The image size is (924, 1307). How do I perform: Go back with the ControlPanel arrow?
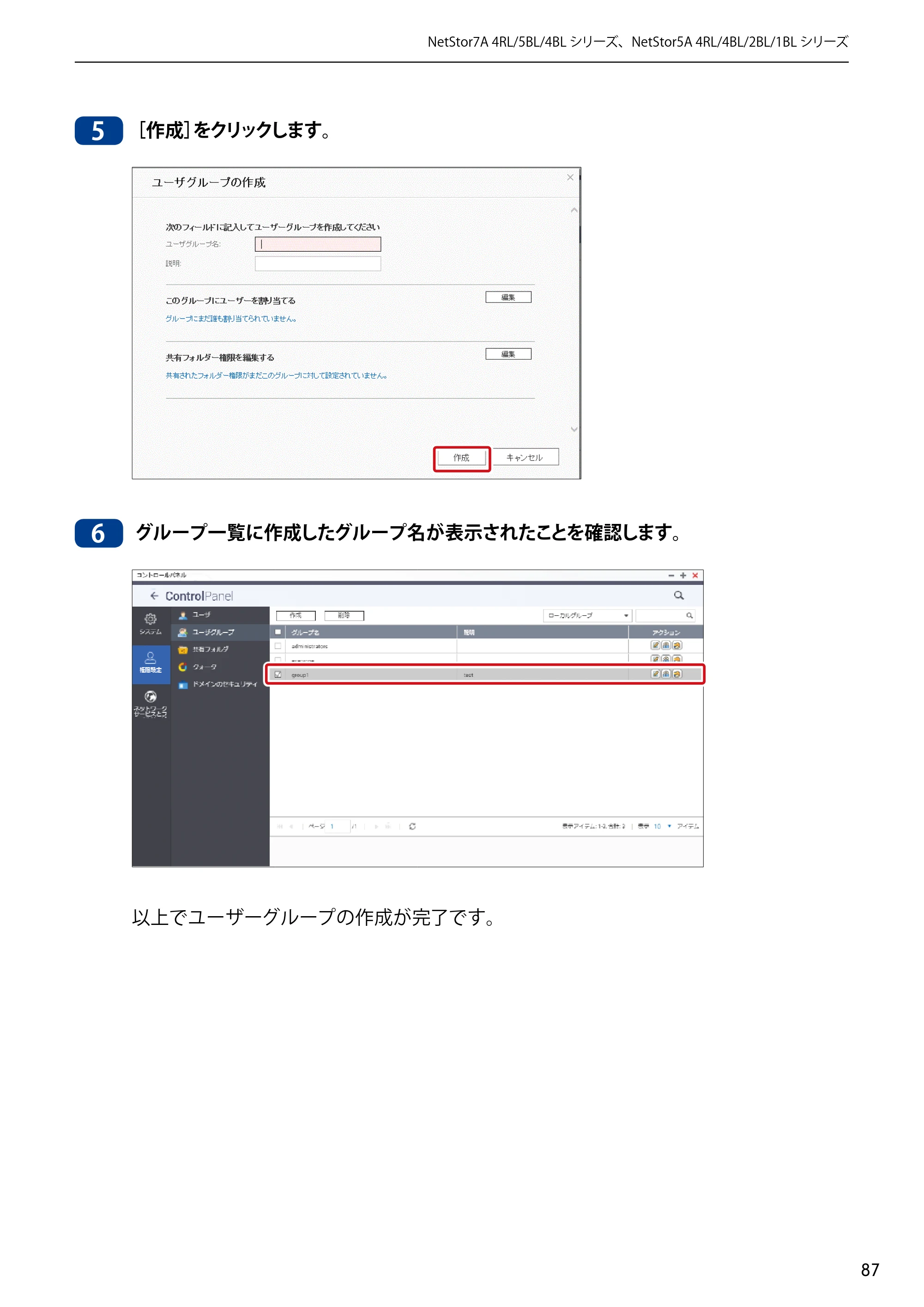click(154, 596)
